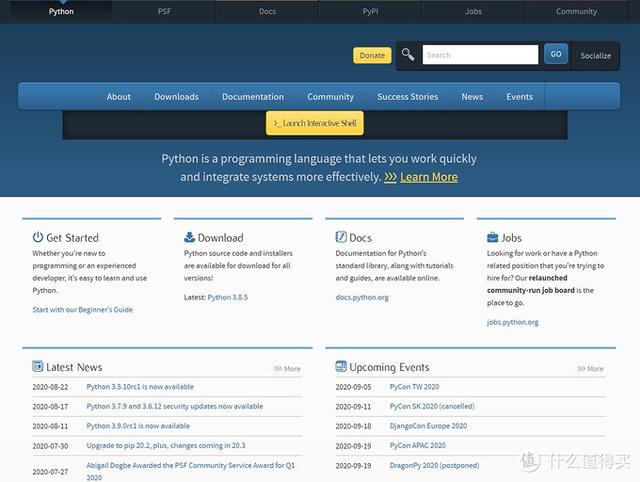The height and width of the screenshot is (482, 640).
Task: Click the Upcoming Events heading
Action: 389,367
